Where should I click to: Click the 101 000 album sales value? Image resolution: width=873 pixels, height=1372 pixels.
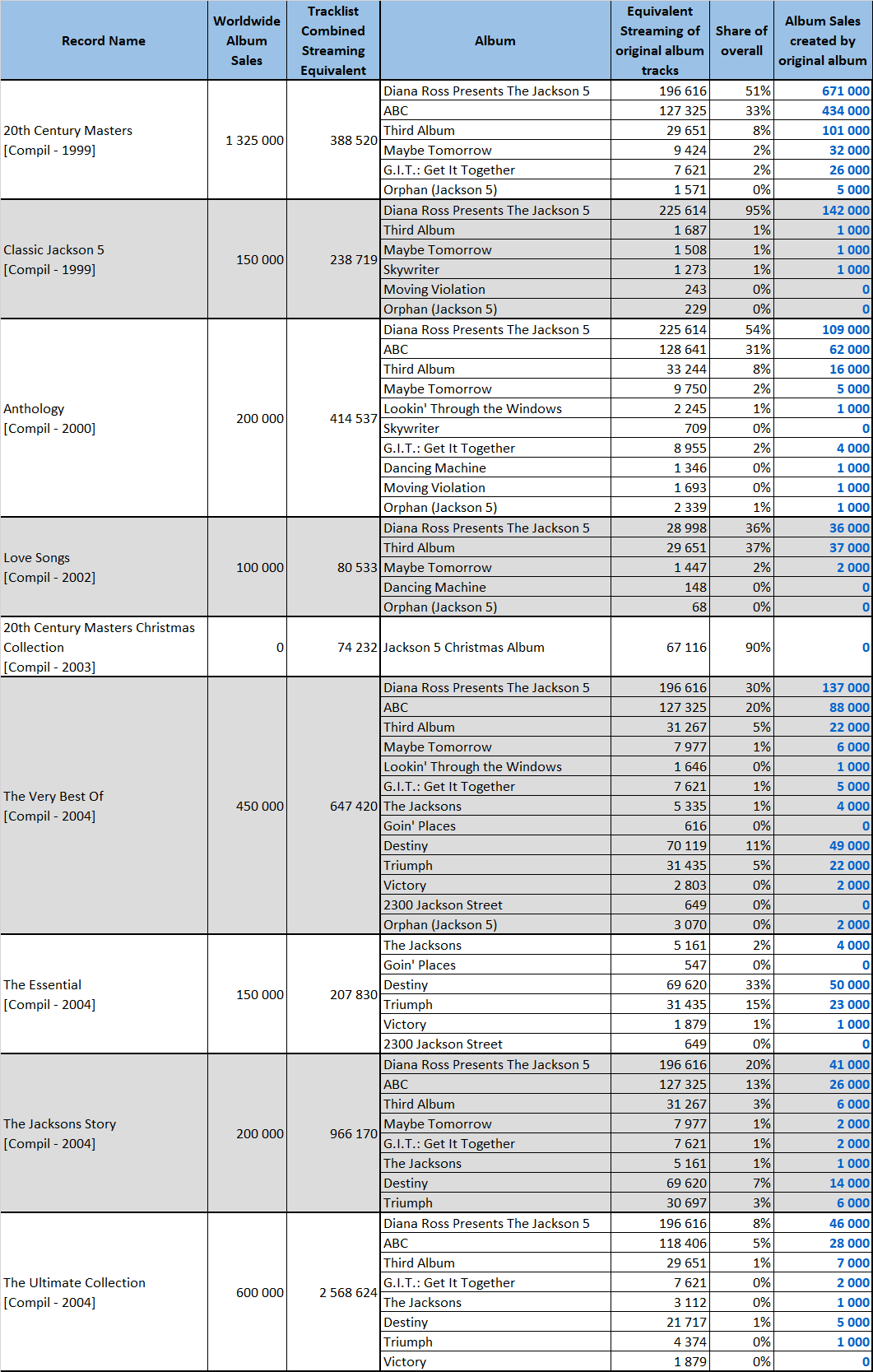click(x=846, y=131)
